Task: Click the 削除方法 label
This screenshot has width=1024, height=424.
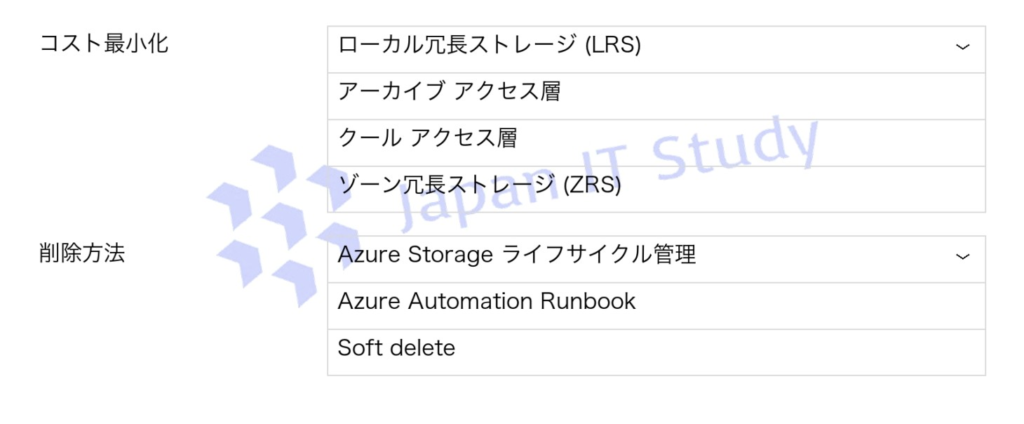Action: 81,253
